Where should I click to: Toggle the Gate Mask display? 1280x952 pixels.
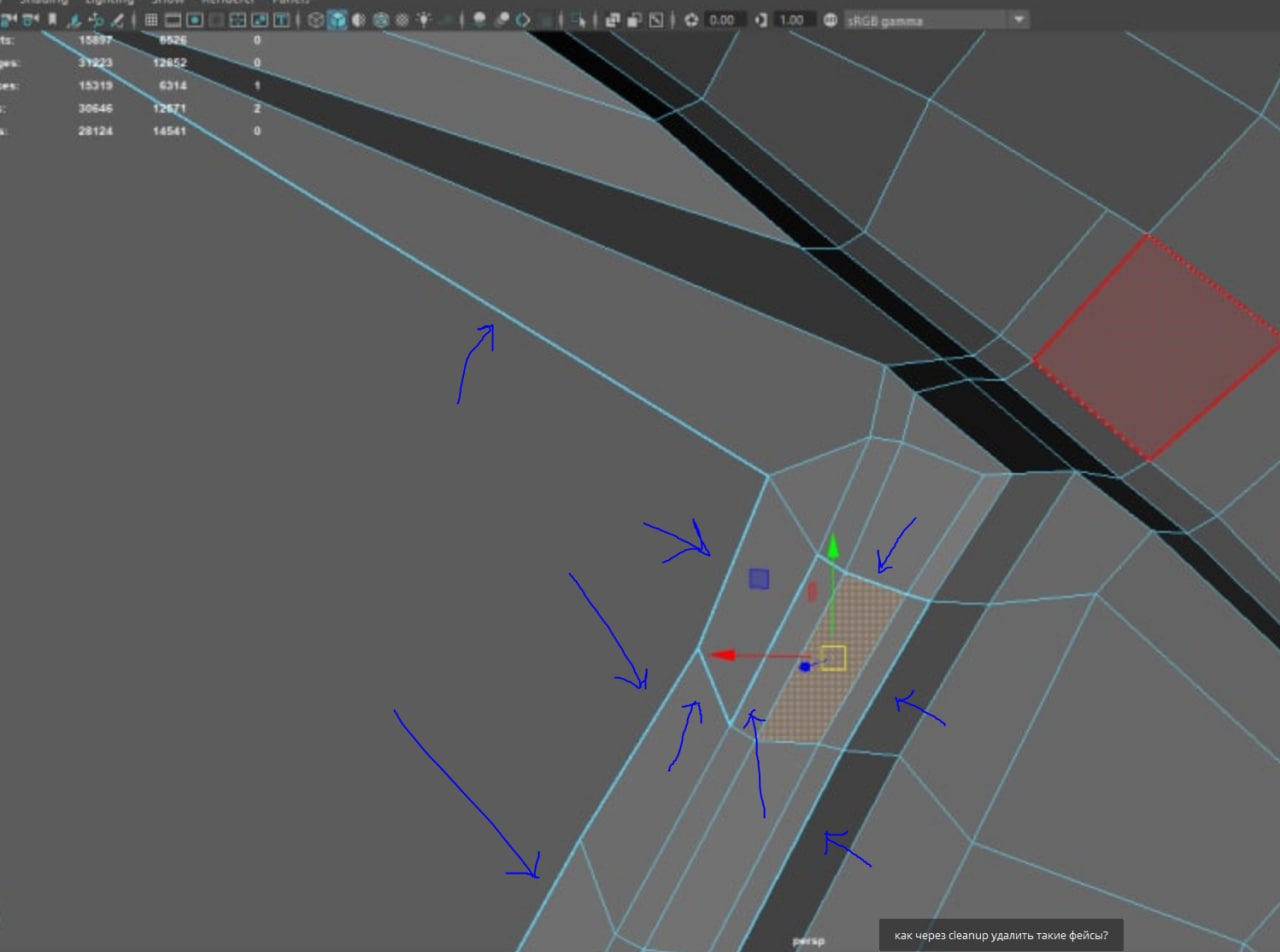pyautogui.click(x=216, y=19)
